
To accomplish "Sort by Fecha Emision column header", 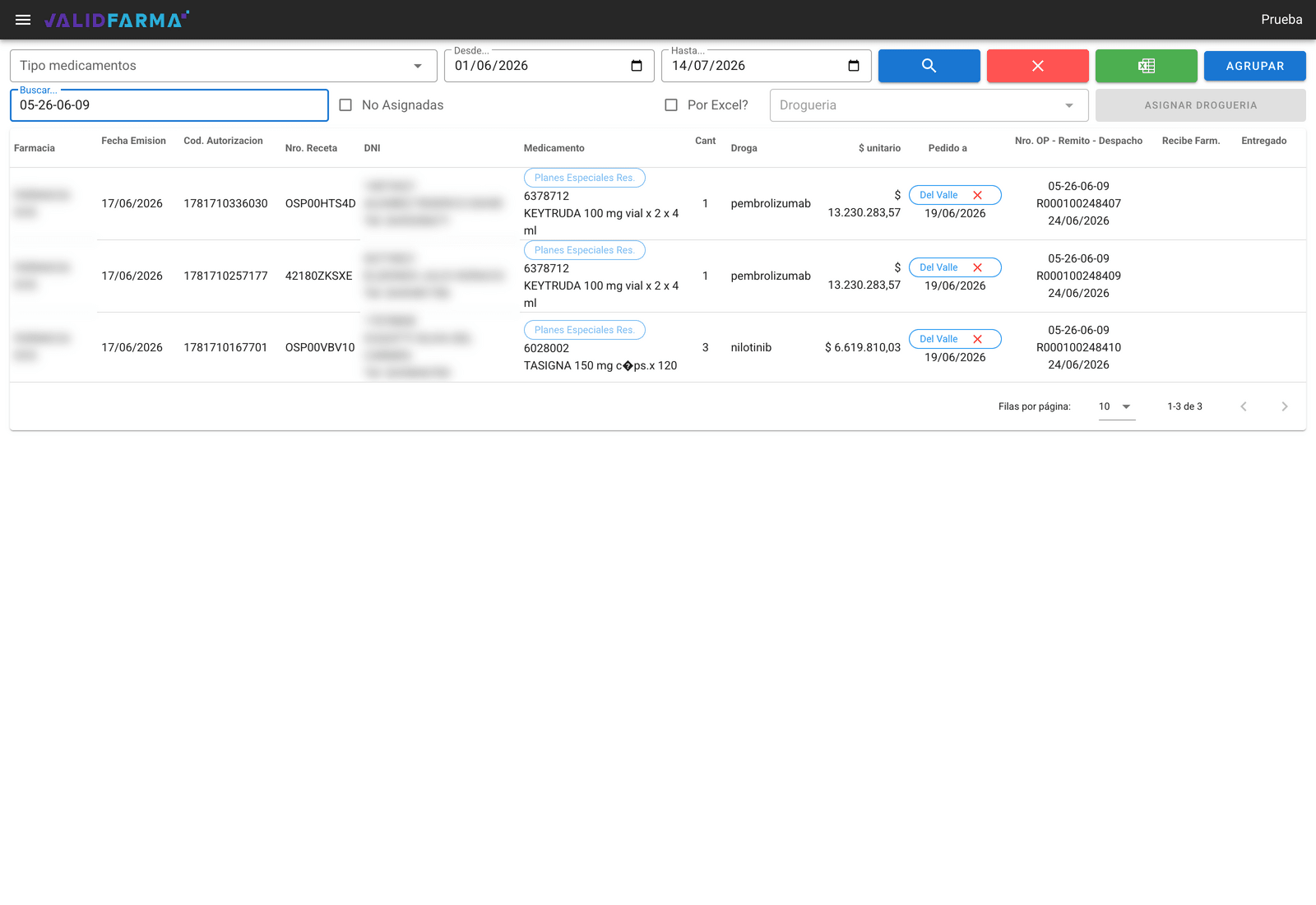I will (133, 141).
